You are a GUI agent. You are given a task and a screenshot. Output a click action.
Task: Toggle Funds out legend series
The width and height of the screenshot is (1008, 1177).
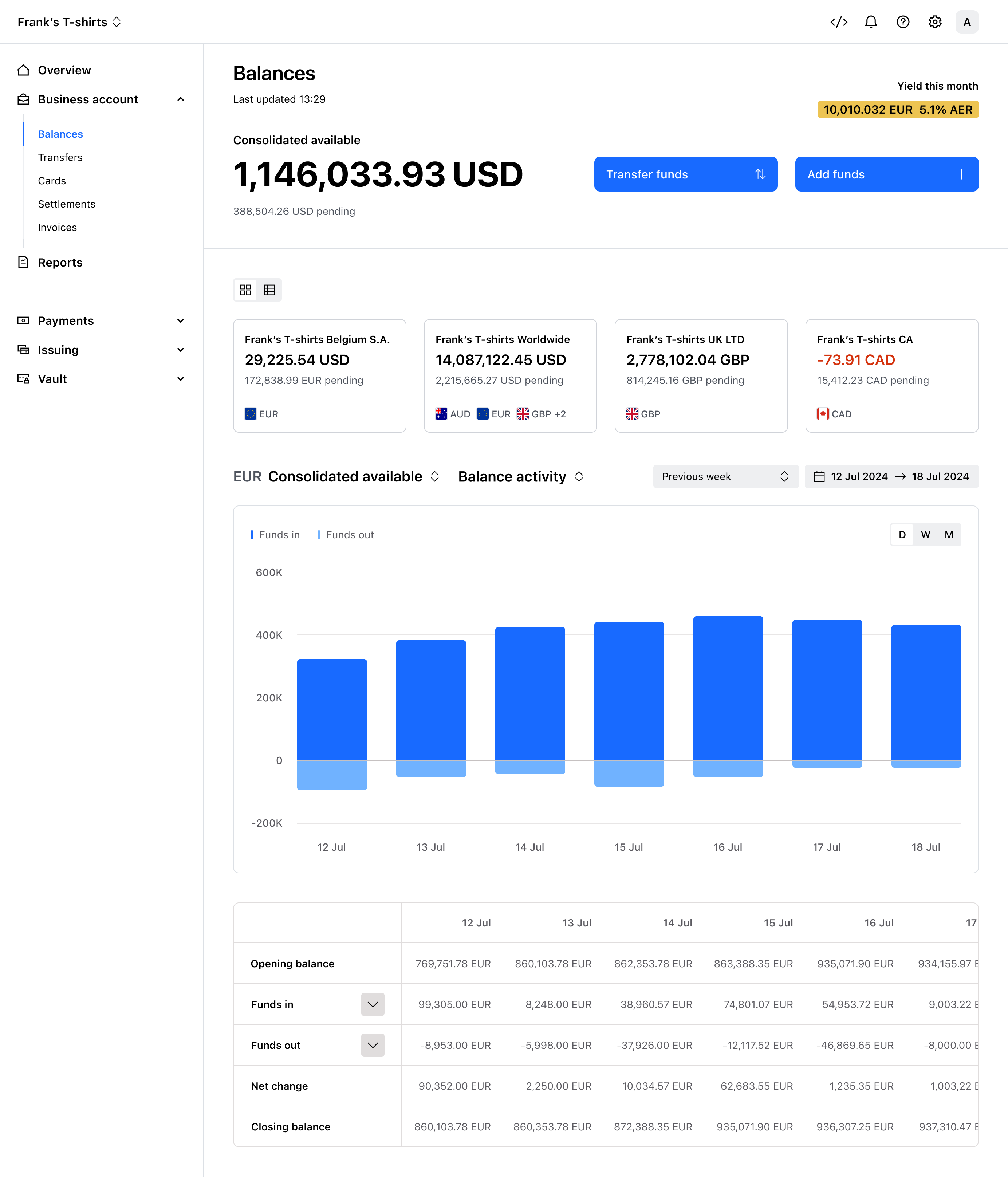(345, 535)
